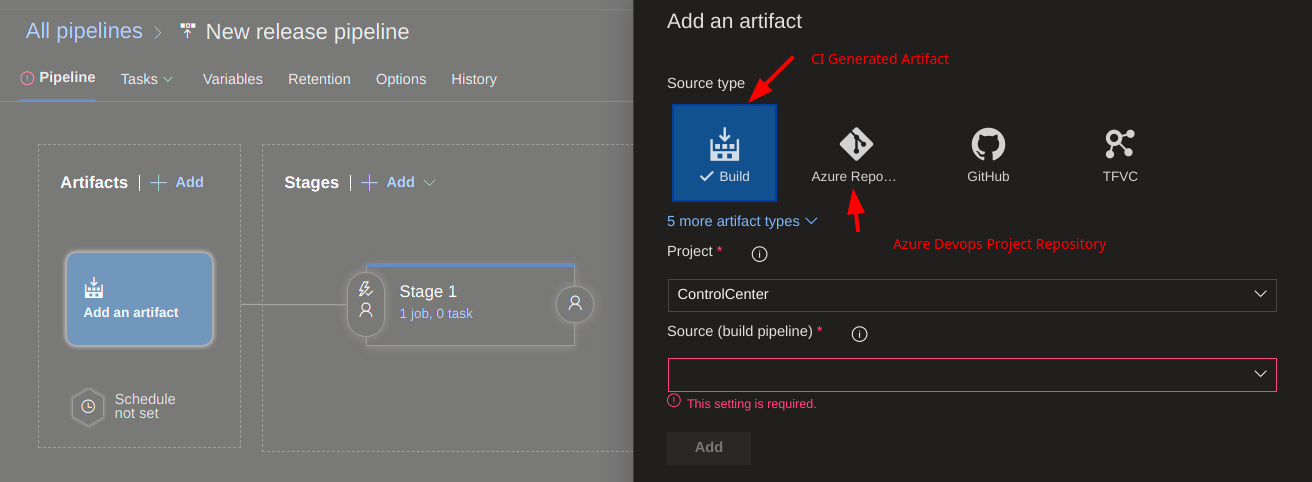The width and height of the screenshot is (1312, 482).
Task: Select the TFVC source type icon
Action: 1120,145
